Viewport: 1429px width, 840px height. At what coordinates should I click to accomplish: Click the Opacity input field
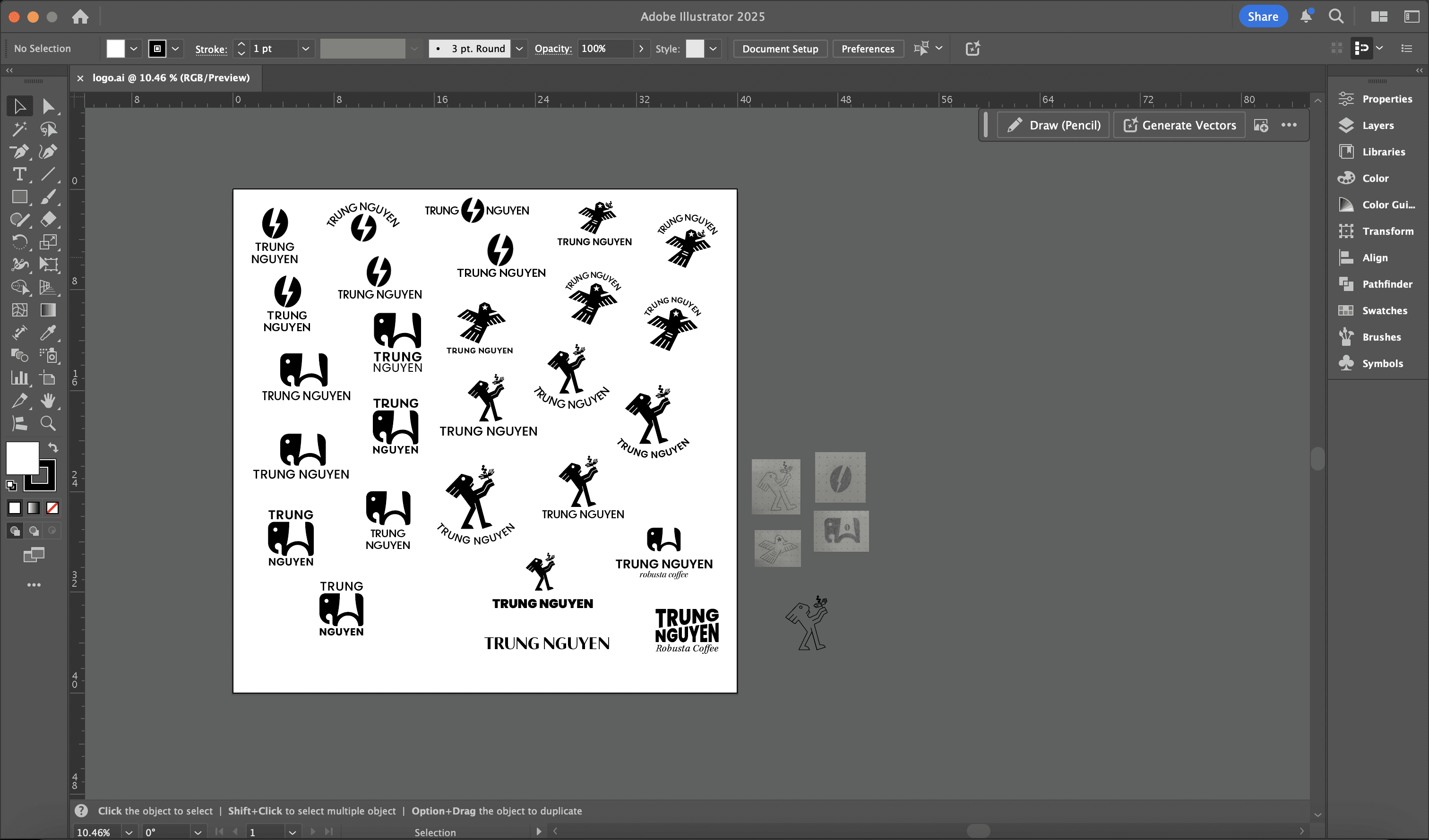(605, 49)
